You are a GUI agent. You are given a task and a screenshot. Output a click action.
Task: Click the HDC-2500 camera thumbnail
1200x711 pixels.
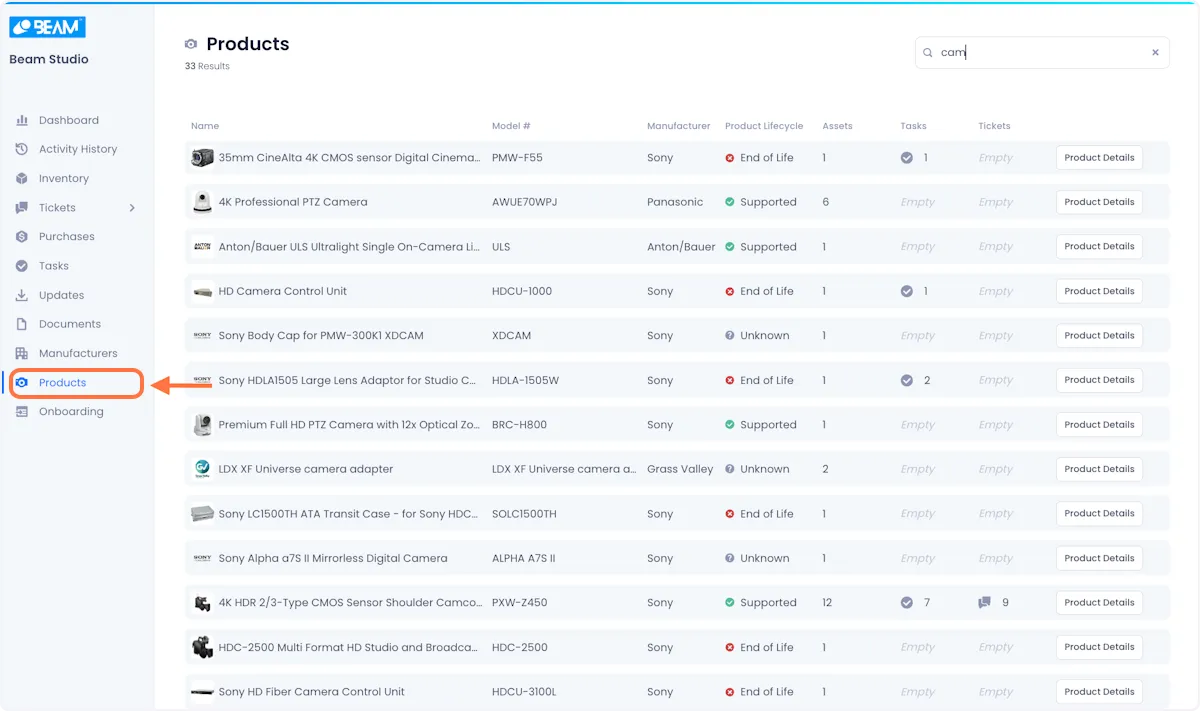click(202, 647)
